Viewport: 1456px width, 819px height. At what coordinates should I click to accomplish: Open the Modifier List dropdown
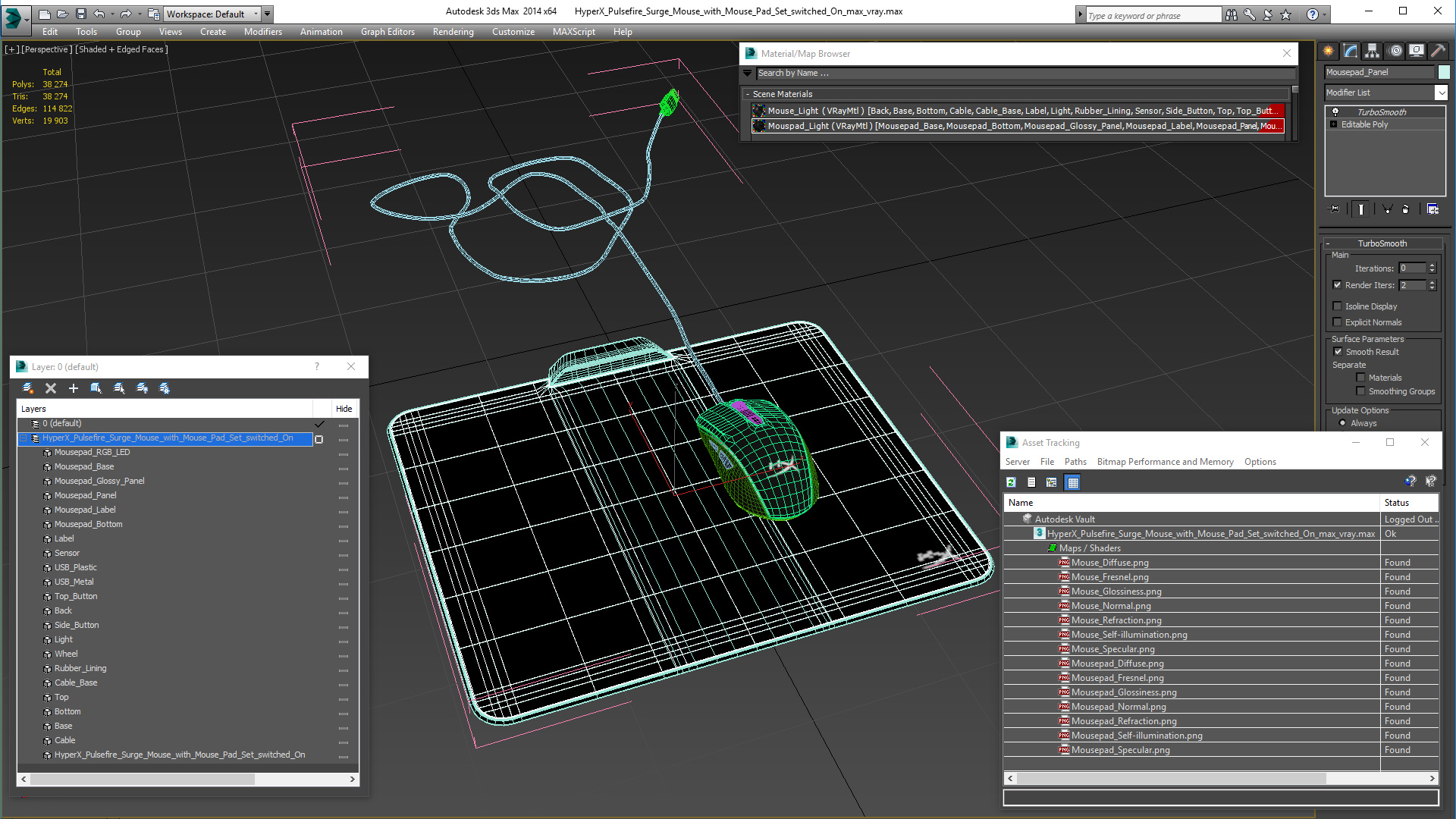tap(1441, 93)
